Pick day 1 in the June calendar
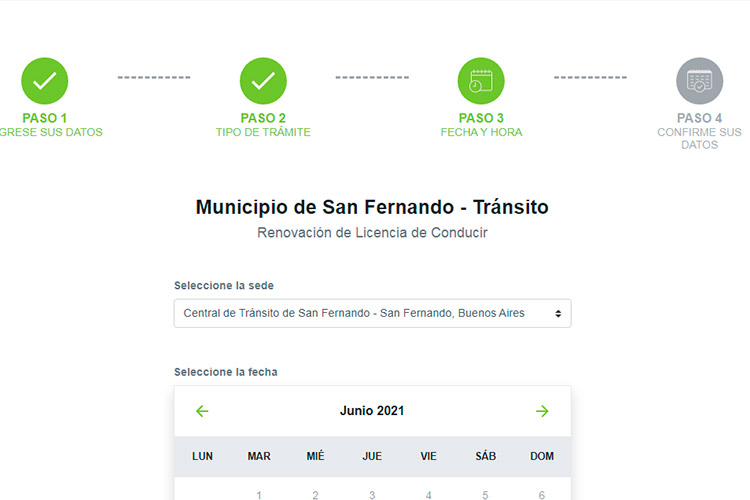Viewport: 750px width, 500px height. (x=259, y=494)
